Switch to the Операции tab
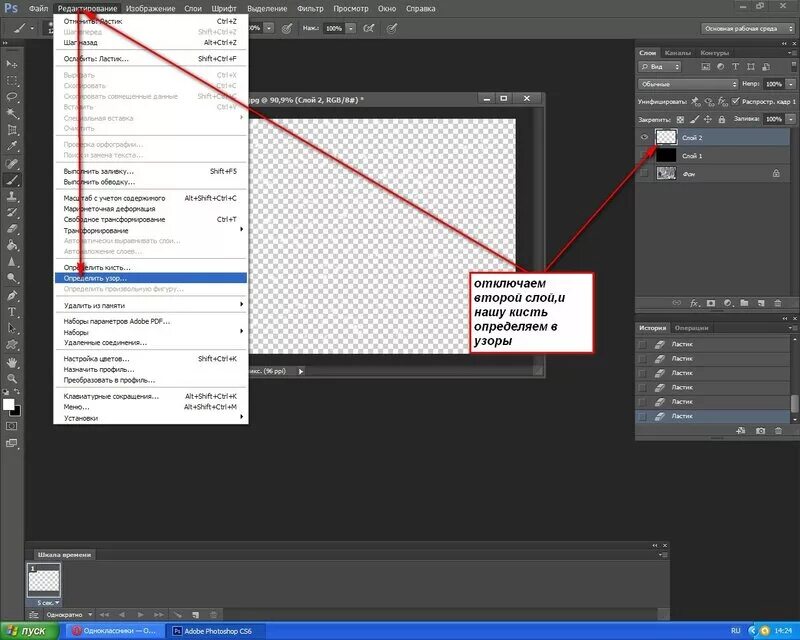This screenshot has height=640, width=800. pyautogui.click(x=691, y=328)
